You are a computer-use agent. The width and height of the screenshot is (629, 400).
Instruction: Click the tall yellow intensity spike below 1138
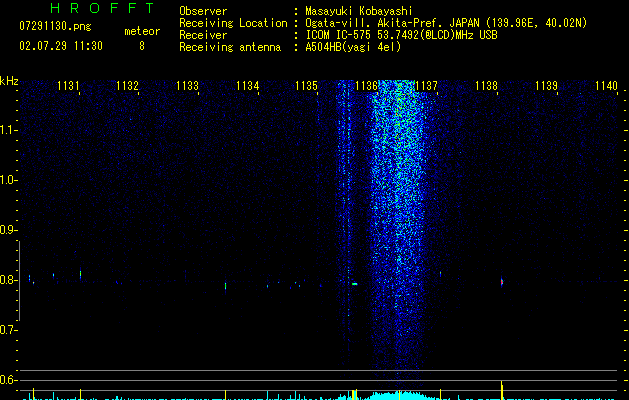tap(502, 390)
